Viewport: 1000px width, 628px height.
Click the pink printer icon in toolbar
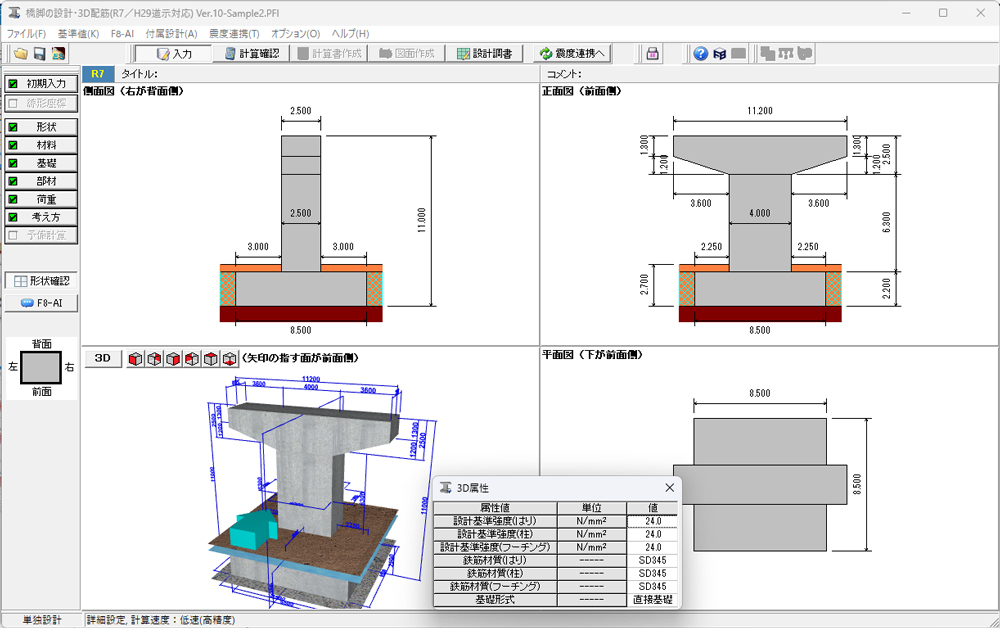pos(652,54)
